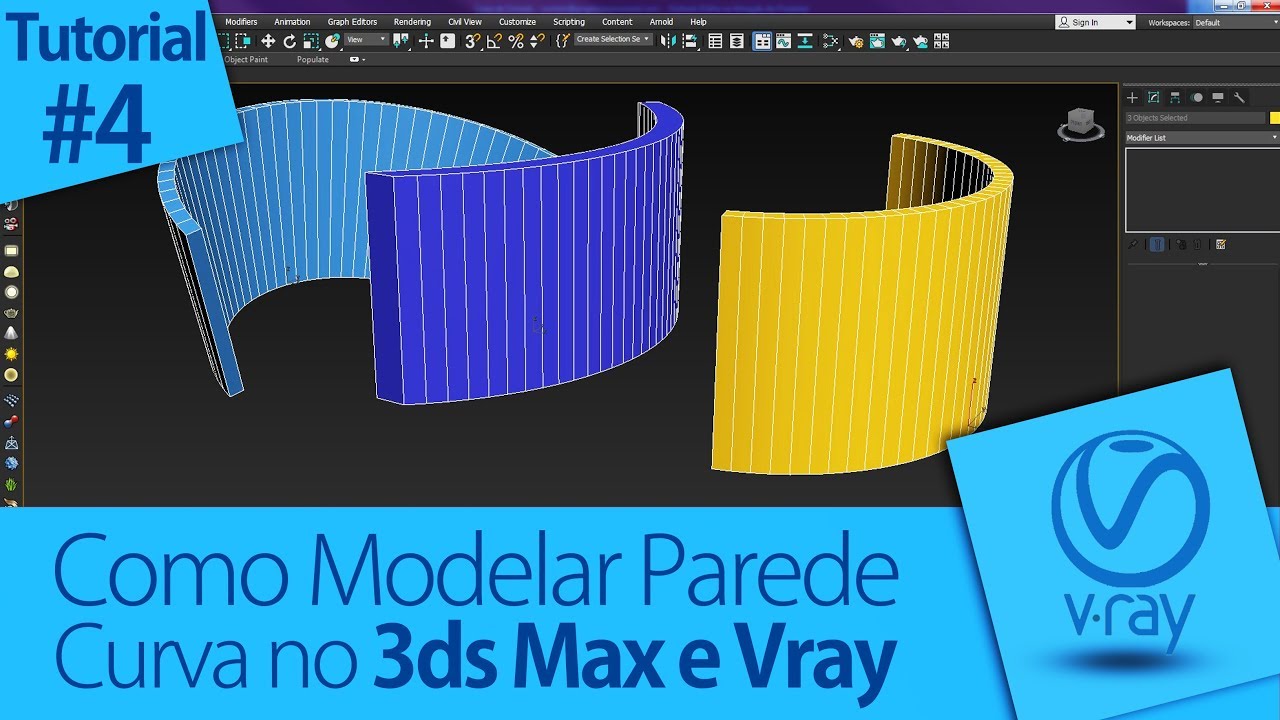Viewport: 1280px width, 720px height.
Task: Click the red and blue spheres icon
Action: (11, 421)
